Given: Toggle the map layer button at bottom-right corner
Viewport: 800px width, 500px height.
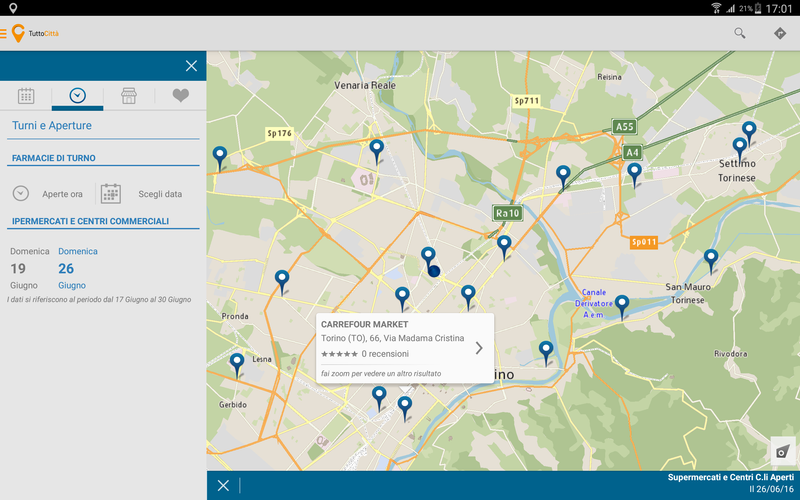Looking at the screenshot, I should pyautogui.click(x=783, y=452).
